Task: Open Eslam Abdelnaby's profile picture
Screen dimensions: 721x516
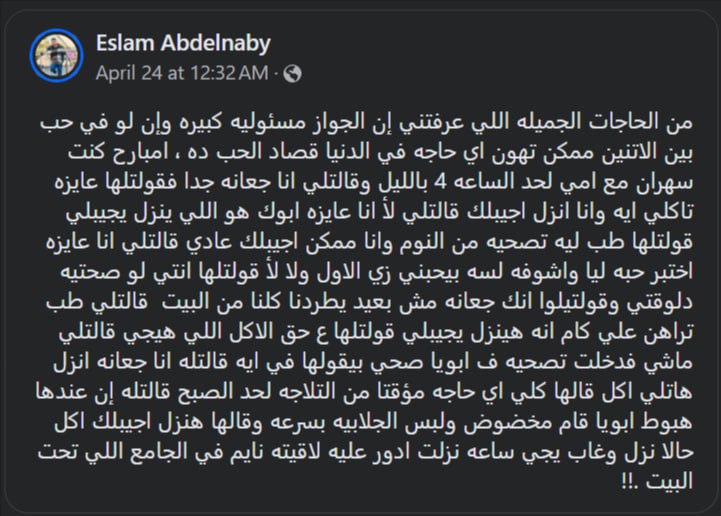Action: pos(56,56)
